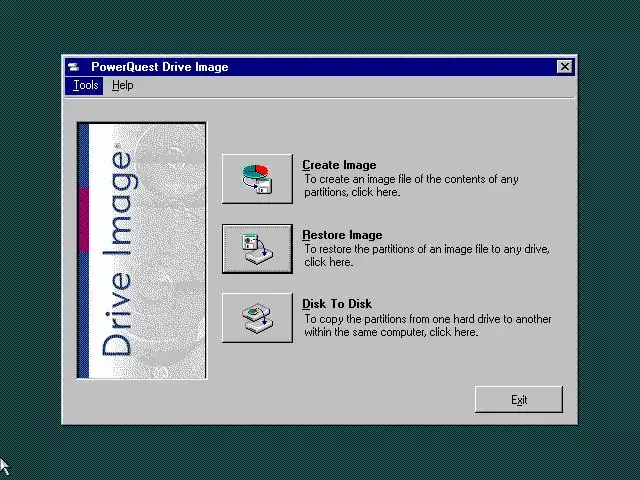The width and height of the screenshot is (640, 480).
Task: Open the Help menu
Action: [122, 85]
